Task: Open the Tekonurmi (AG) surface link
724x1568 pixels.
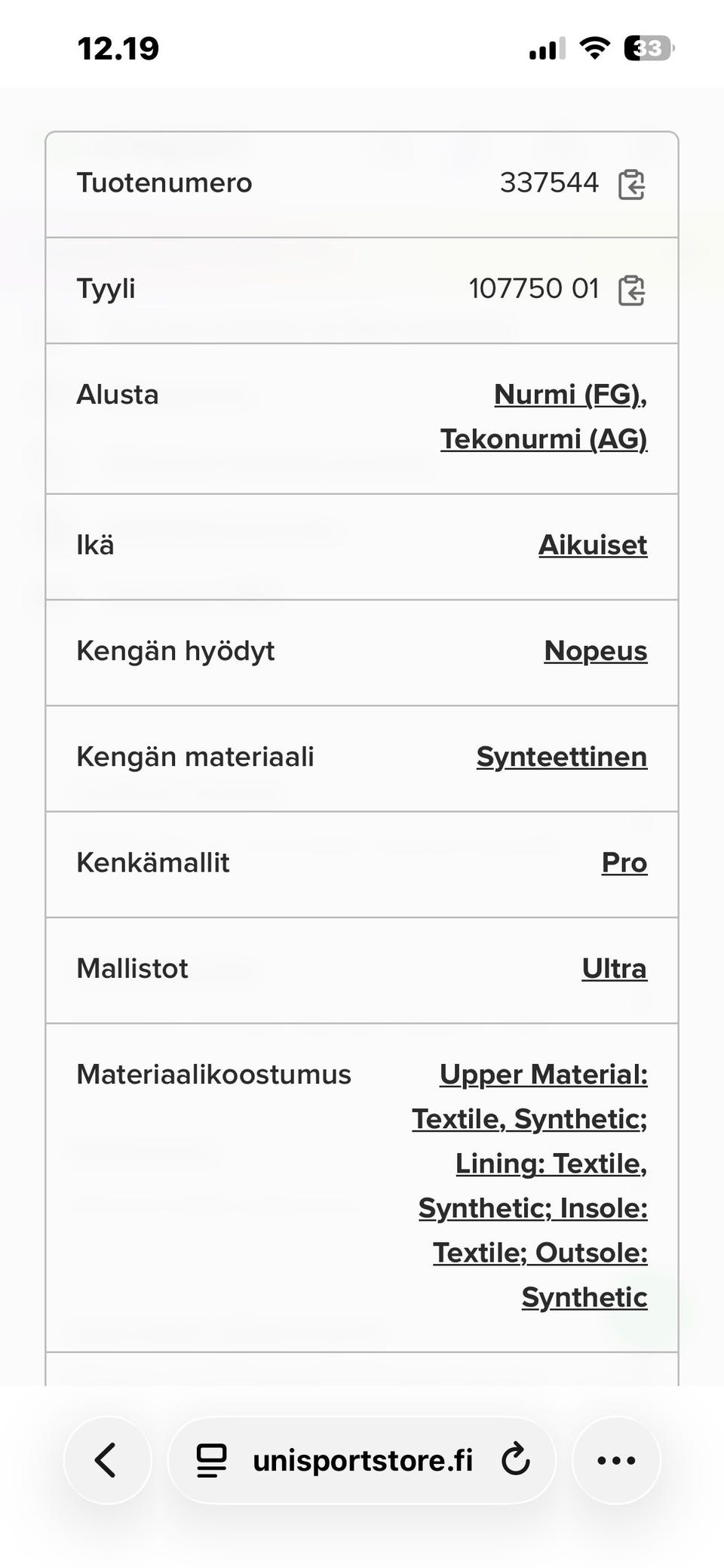Action: tap(544, 439)
